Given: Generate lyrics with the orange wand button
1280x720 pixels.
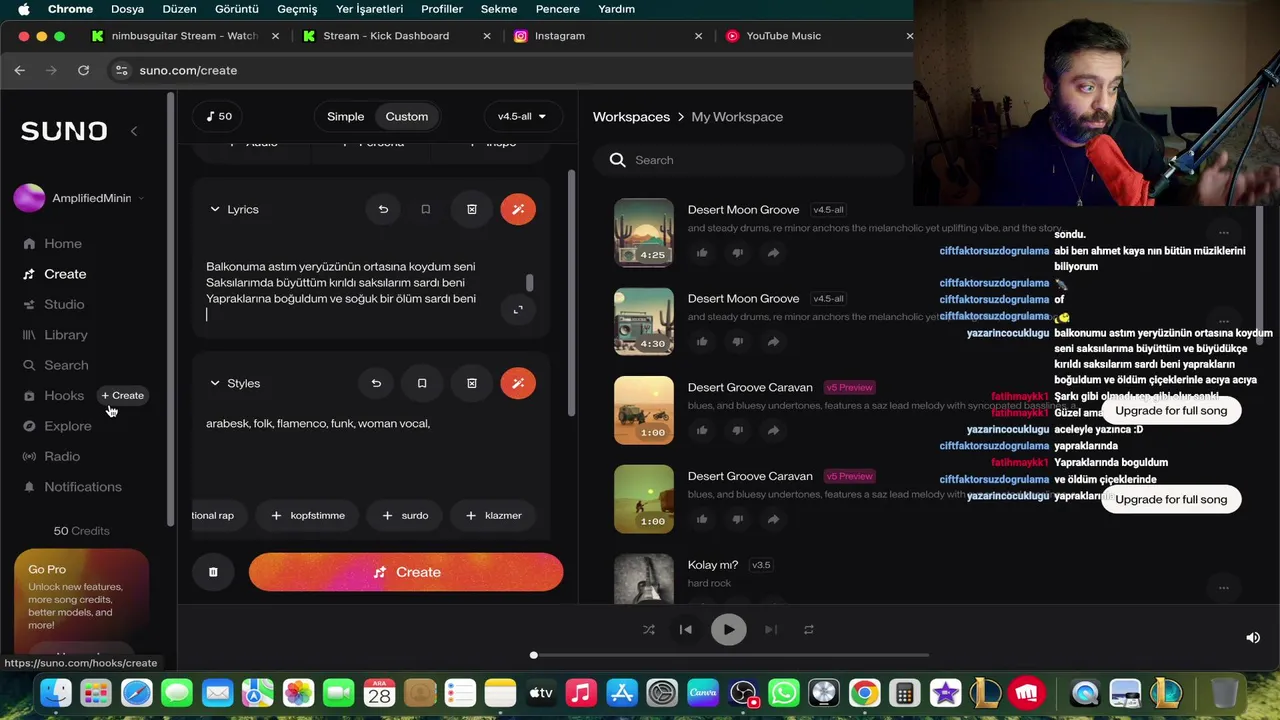Looking at the screenshot, I should click(518, 209).
